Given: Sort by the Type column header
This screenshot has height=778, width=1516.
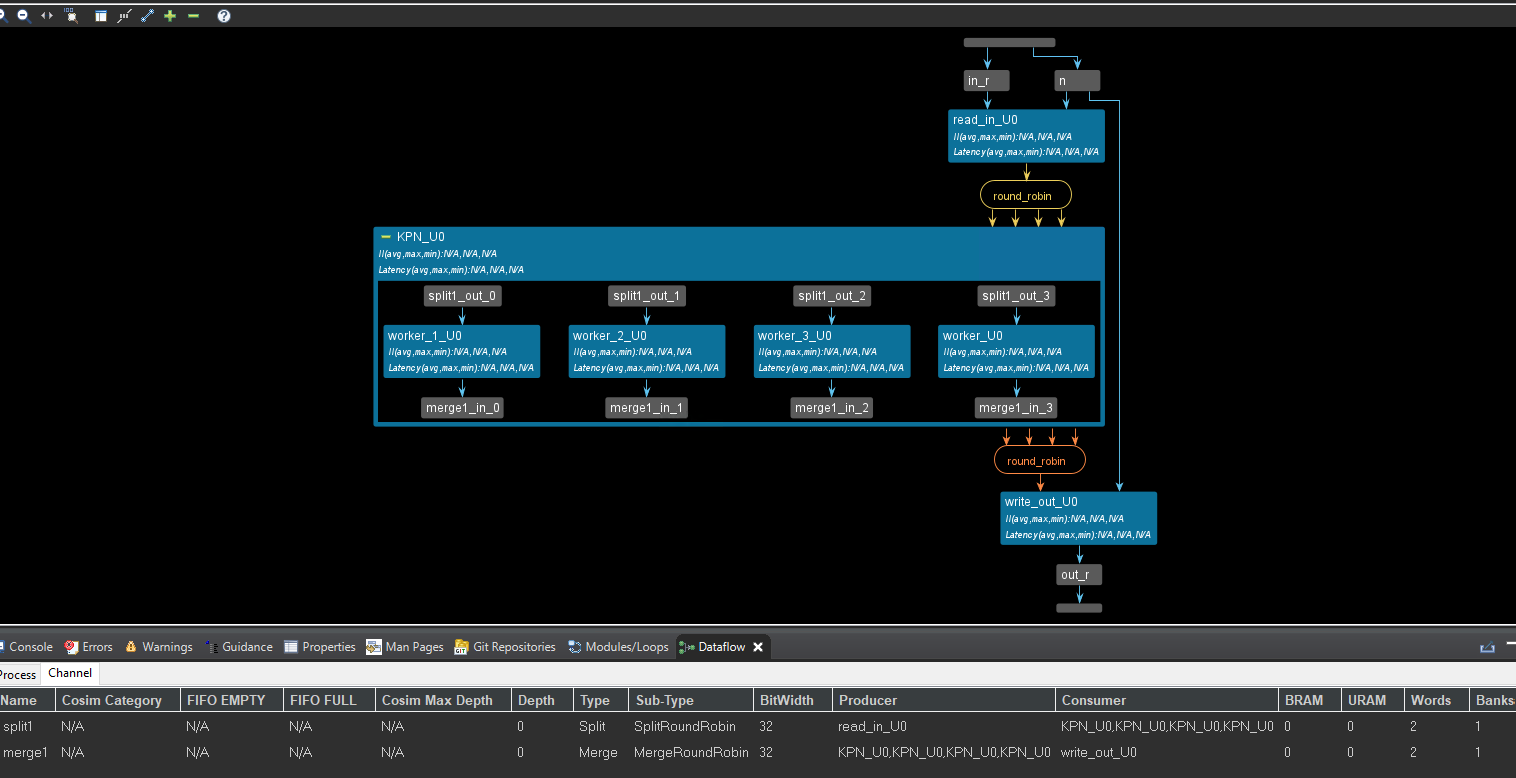Looking at the screenshot, I should click(601, 700).
